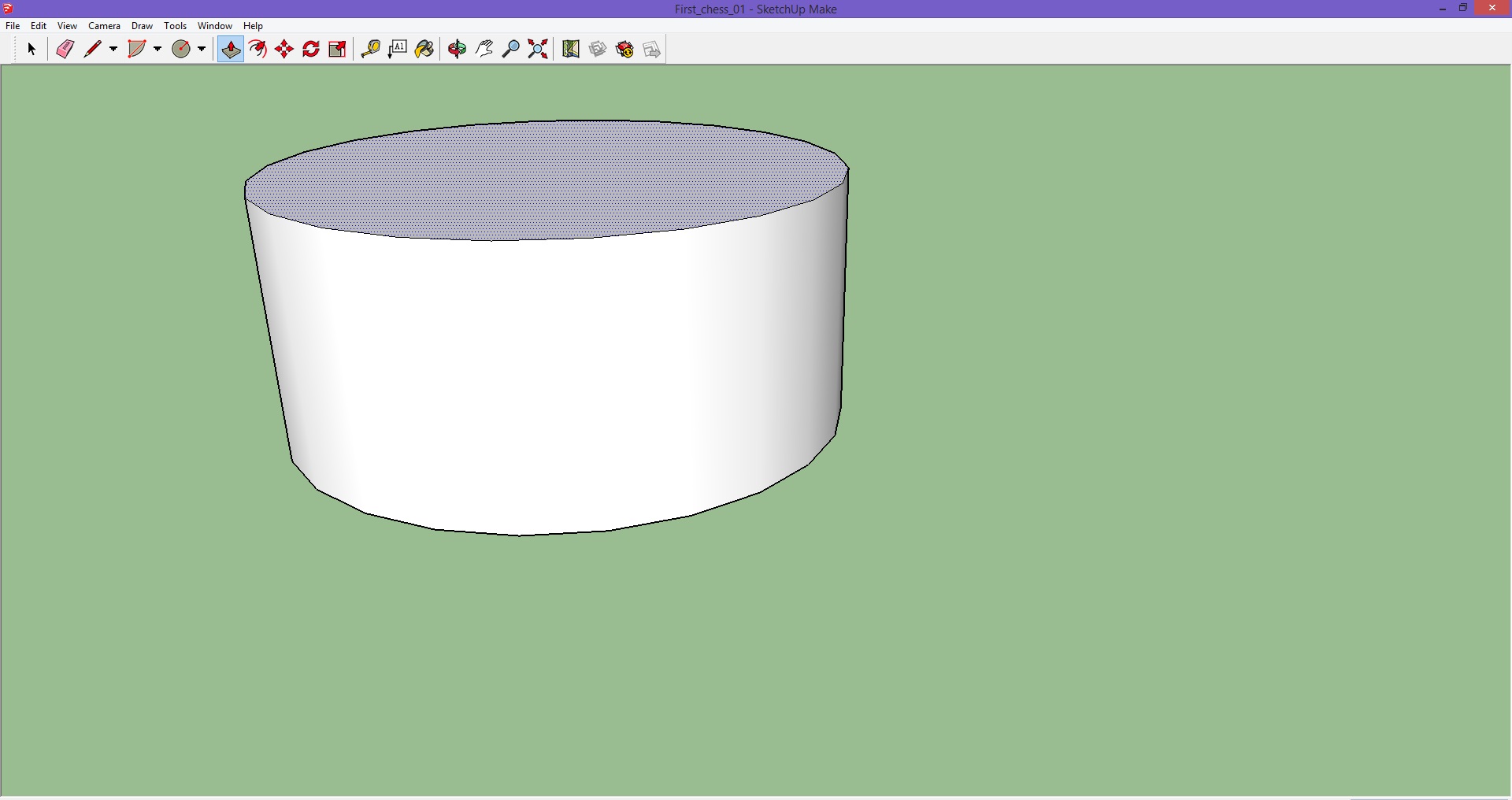Select the Eraser tool
Screen dimensions: 1512x800
pyautogui.click(x=65, y=50)
